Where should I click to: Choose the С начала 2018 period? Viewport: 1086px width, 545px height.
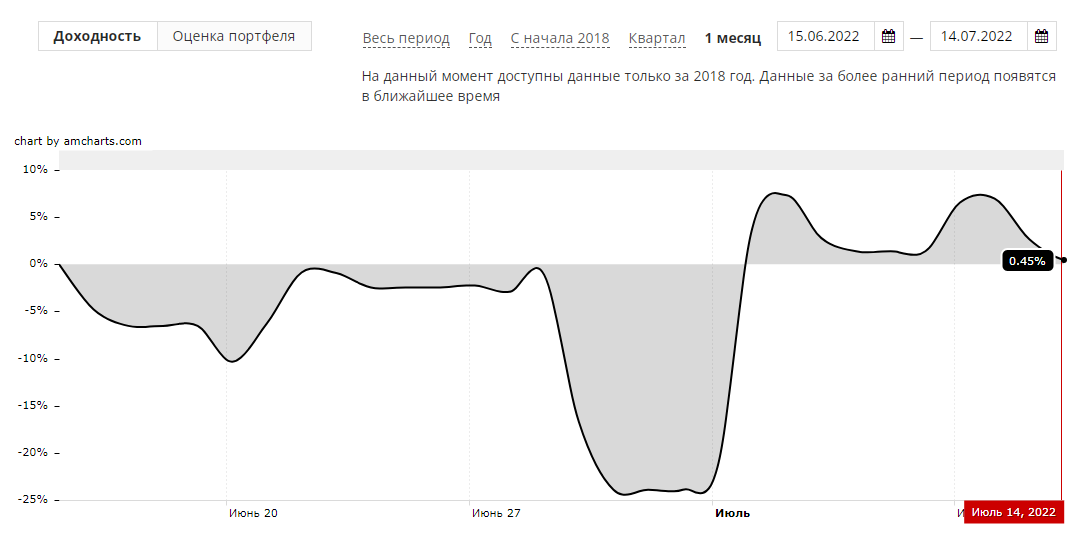point(560,38)
